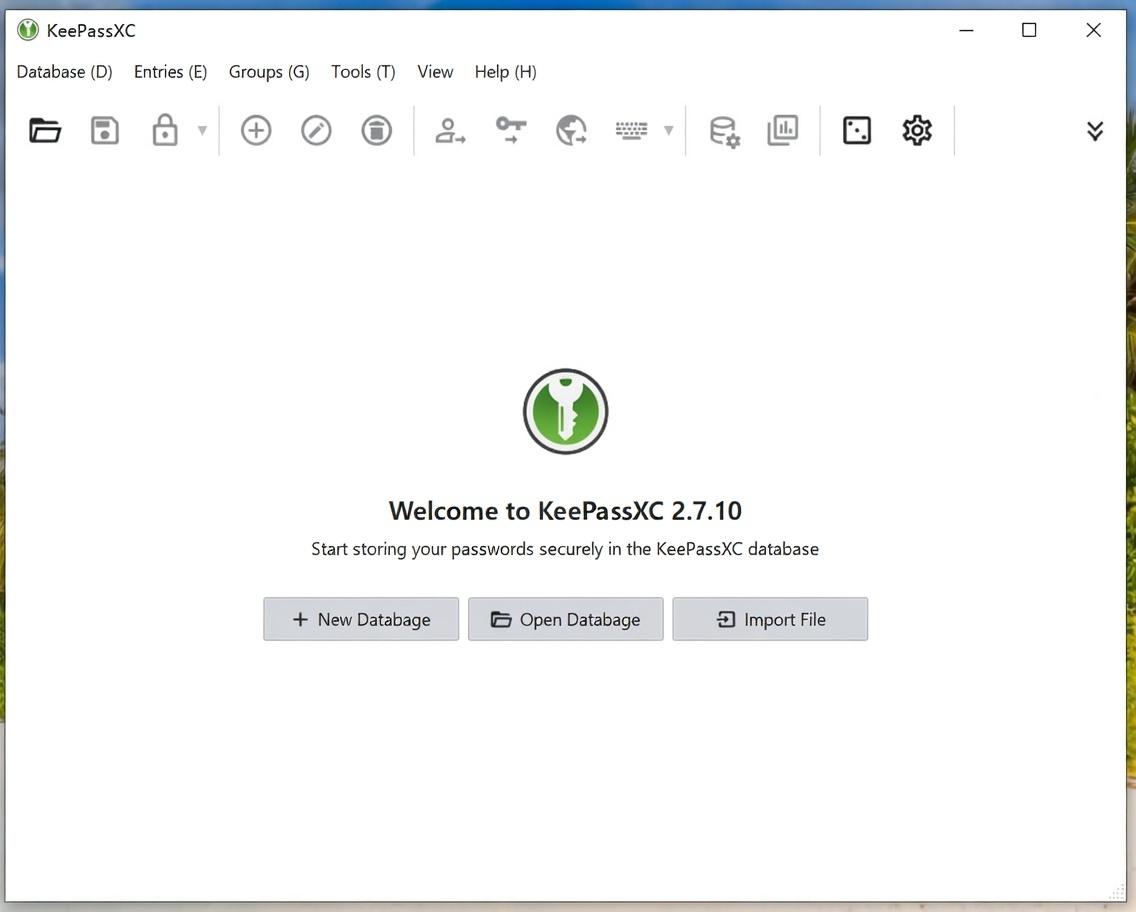Click the Edit Entry pencil icon
The image size is (1136, 912).
click(x=316, y=130)
